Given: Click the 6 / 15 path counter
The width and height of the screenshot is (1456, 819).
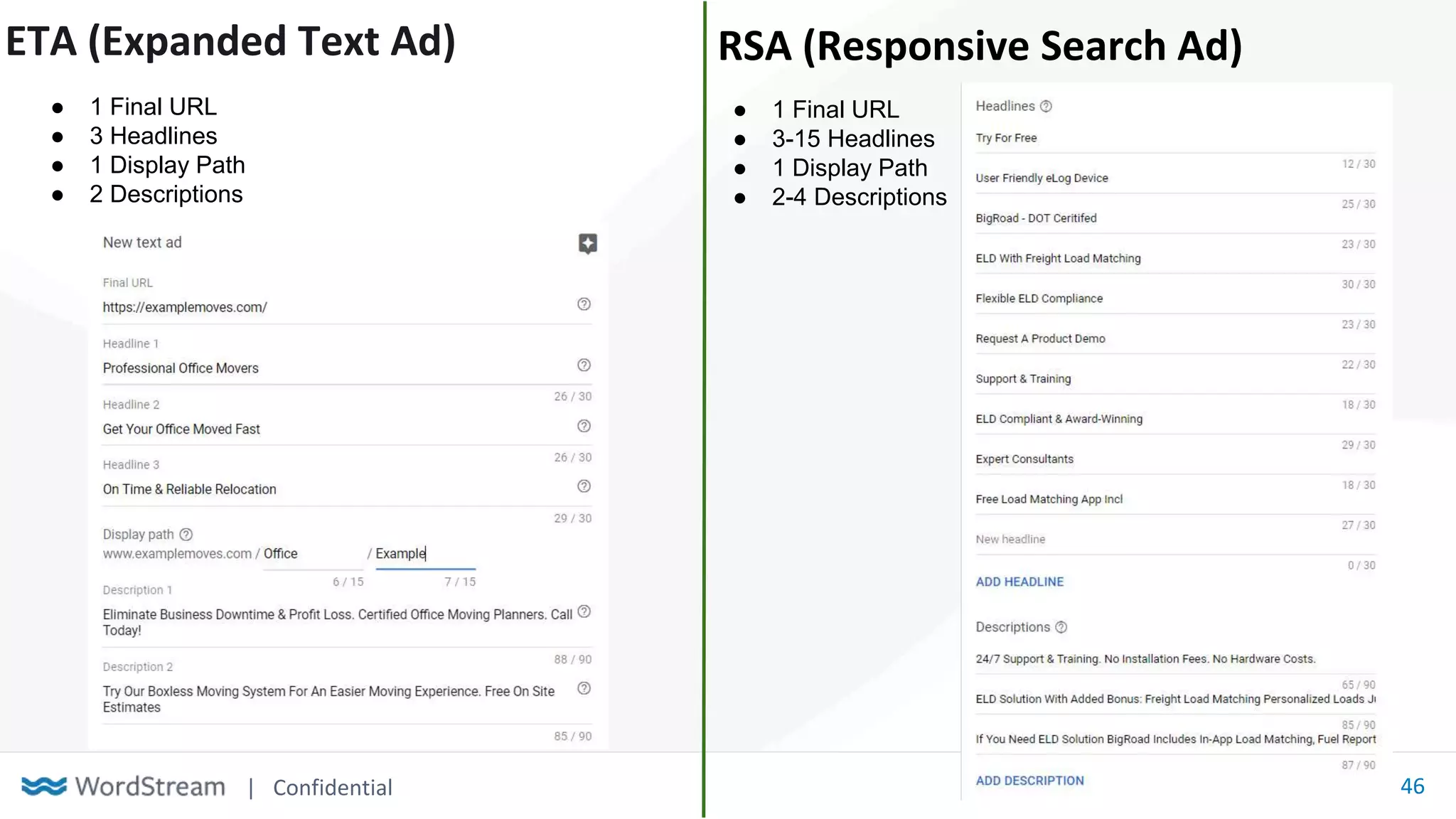Looking at the screenshot, I should point(348,582).
